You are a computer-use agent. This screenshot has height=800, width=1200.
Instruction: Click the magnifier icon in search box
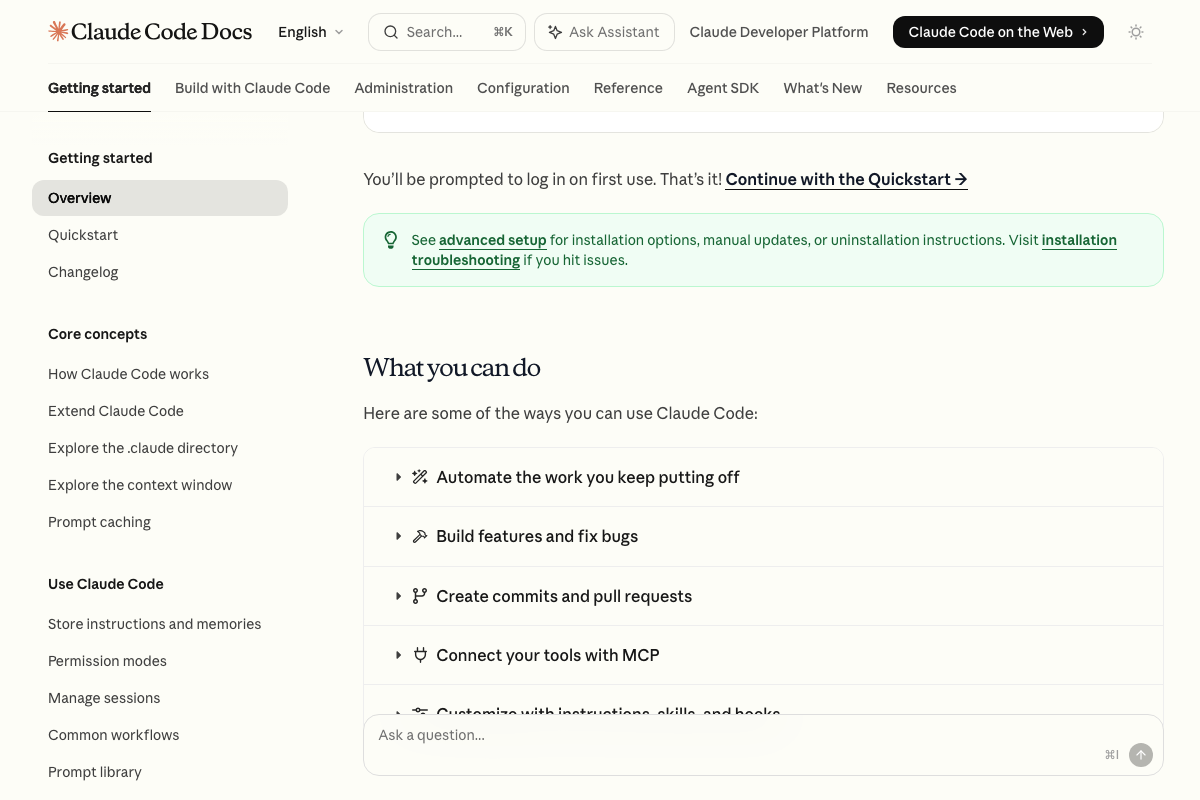pos(391,32)
